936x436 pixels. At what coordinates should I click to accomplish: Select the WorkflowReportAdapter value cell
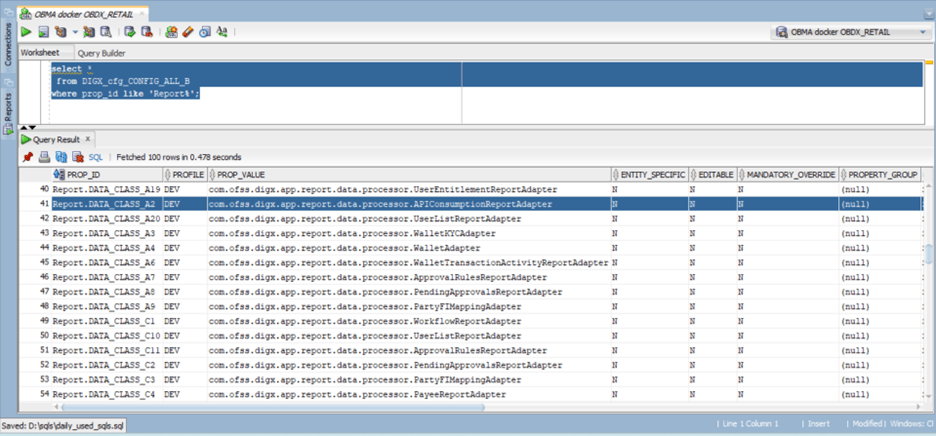point(410,321)
